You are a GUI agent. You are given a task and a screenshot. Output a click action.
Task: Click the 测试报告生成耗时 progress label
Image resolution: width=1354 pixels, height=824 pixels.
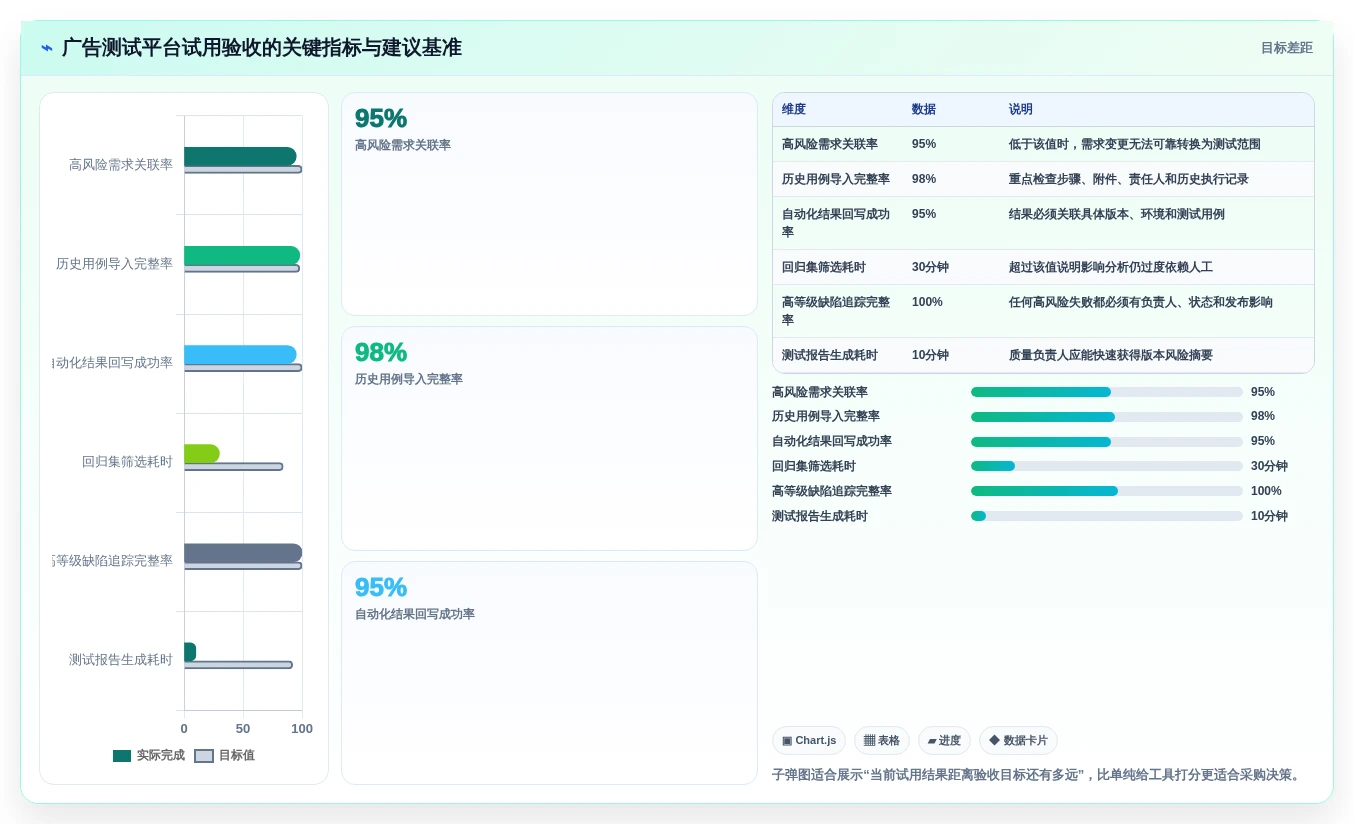(x=820, y=516)
